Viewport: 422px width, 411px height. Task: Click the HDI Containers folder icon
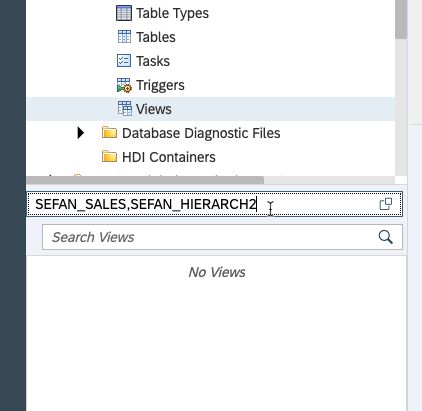point(109,156)
